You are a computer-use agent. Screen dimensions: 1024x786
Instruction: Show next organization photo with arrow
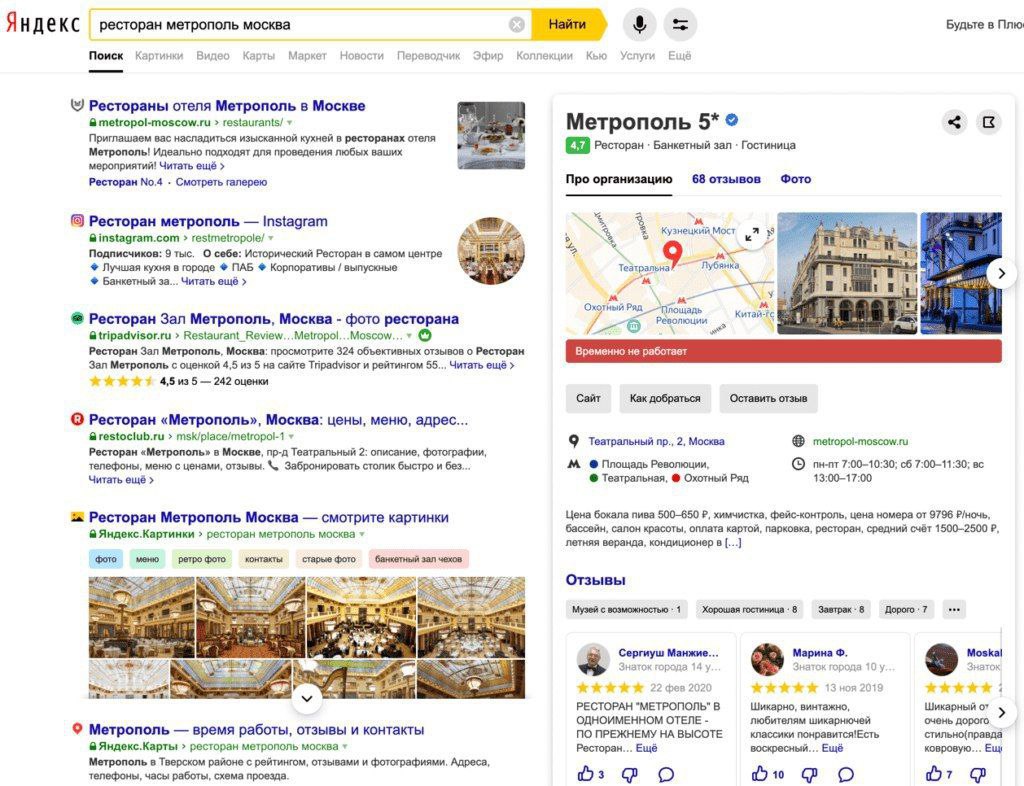1001,273
